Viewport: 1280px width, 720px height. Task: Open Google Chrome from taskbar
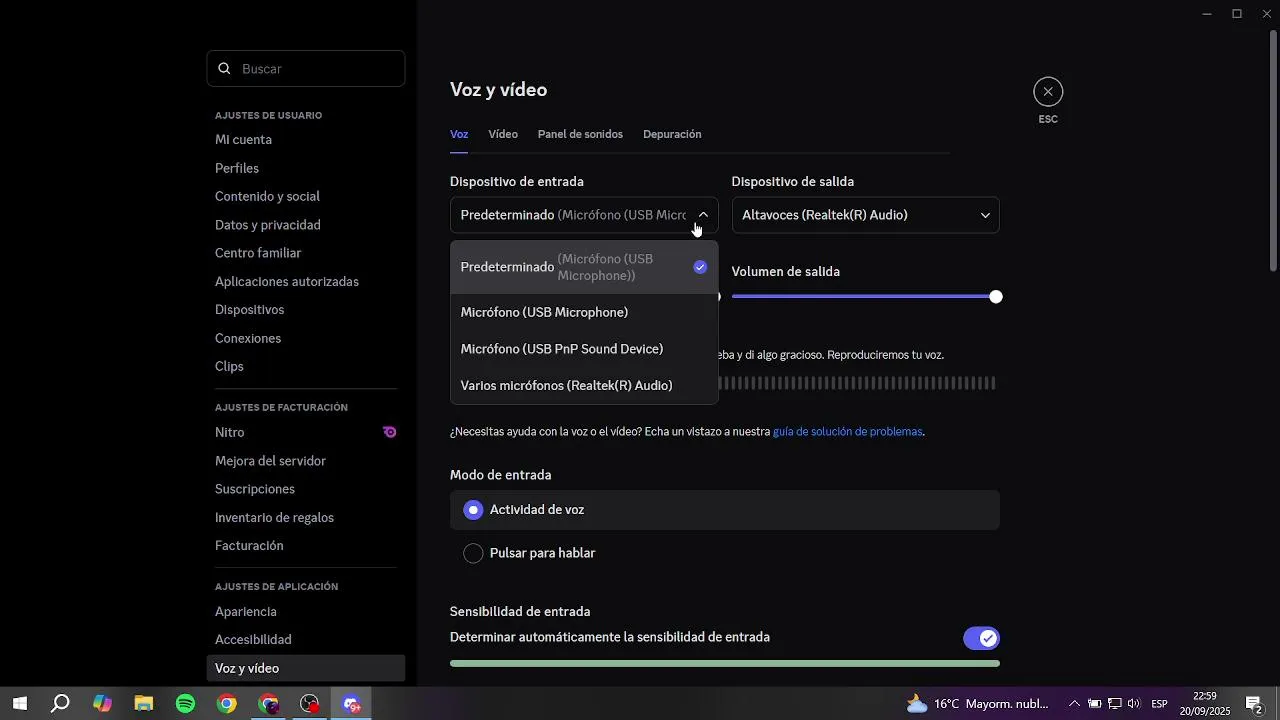(227, 704)
